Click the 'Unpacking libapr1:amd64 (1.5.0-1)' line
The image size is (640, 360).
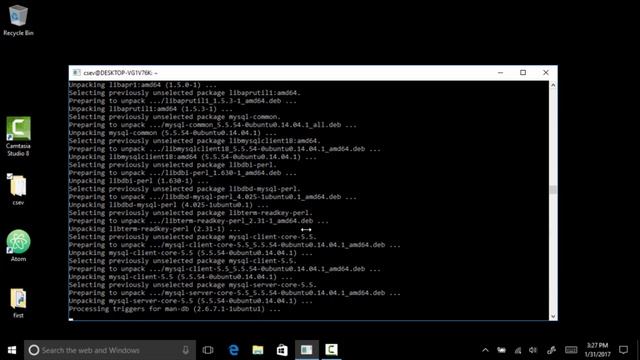click(142, 85)
